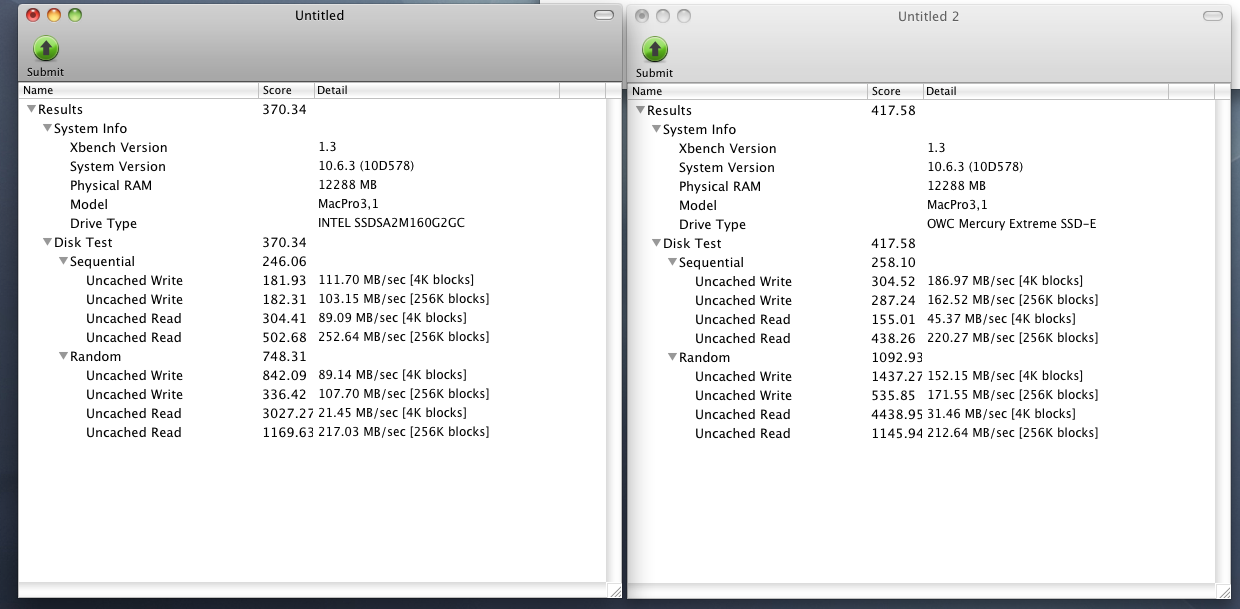Click the close button of Untitled window
The image size is (1240, 609).
tap(33, 15)
